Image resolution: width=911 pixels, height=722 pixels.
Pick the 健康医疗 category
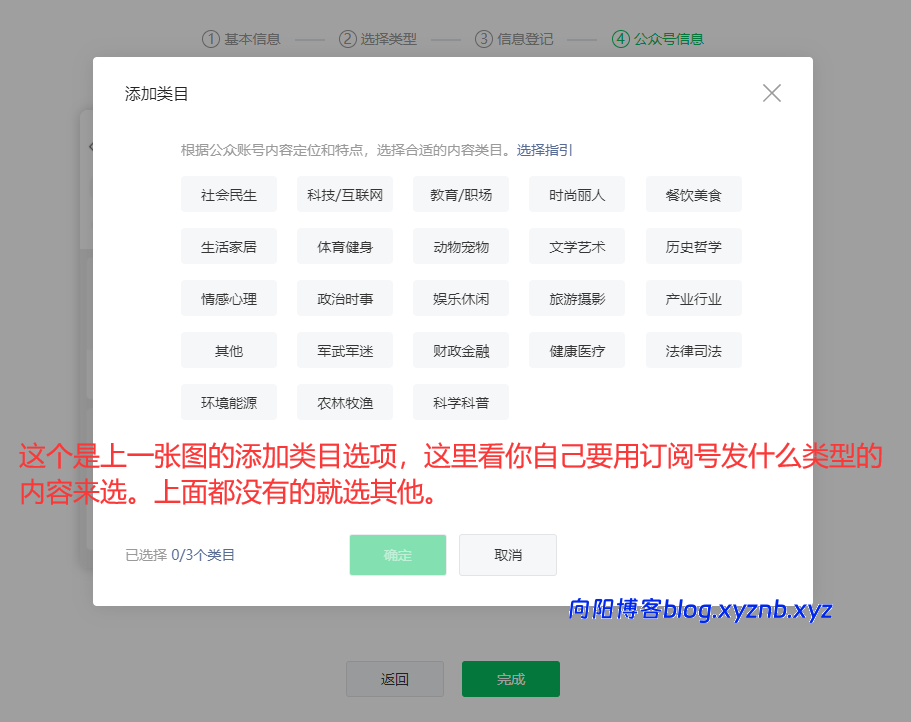click(577, 350)
